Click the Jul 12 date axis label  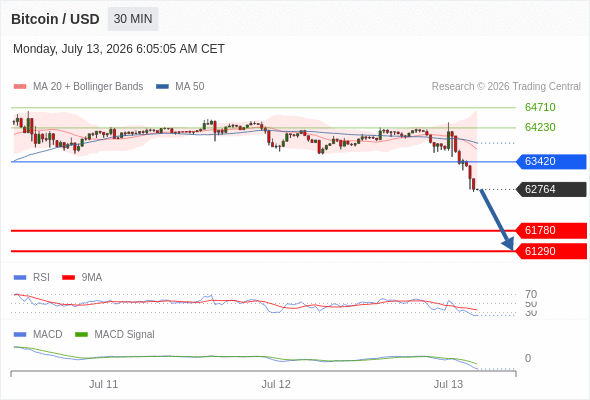pyautogui.click(x=276, y=384)
